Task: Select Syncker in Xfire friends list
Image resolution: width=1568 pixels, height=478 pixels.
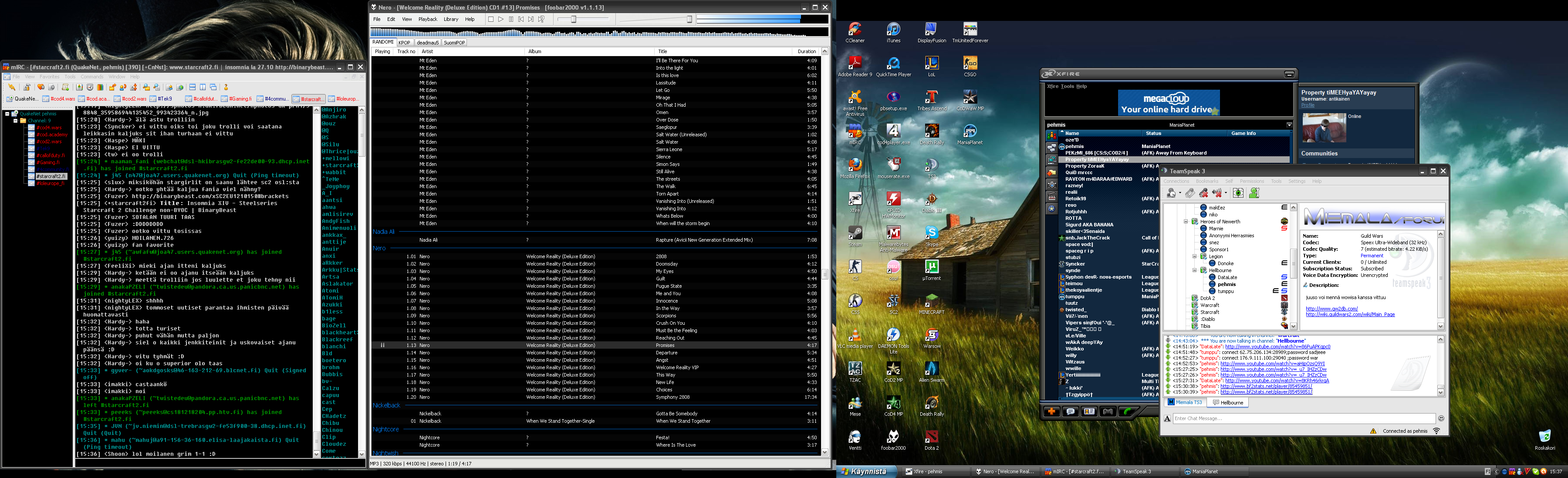Action: [1075, 264]
